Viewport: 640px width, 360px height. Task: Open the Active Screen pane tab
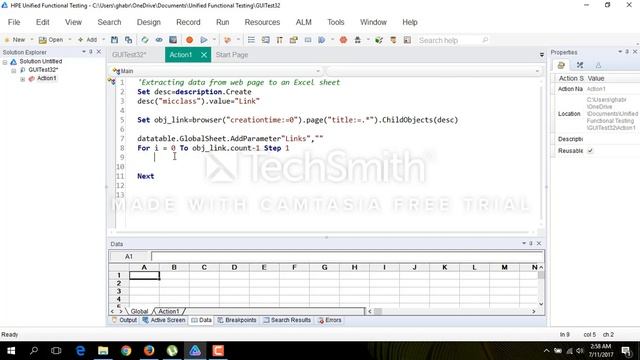(x=164, y=320)
